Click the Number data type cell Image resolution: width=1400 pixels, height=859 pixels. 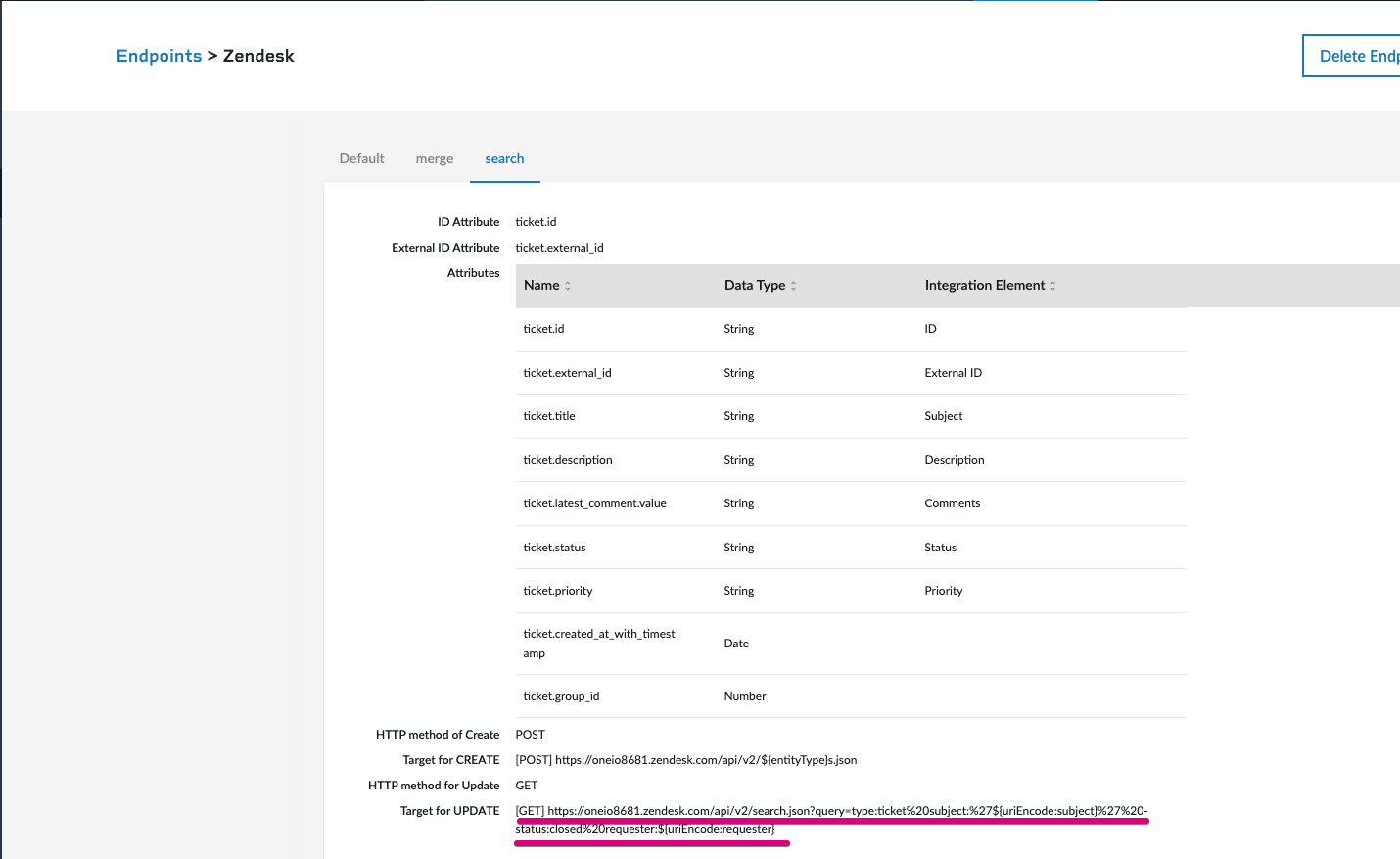tap(745, 696)
